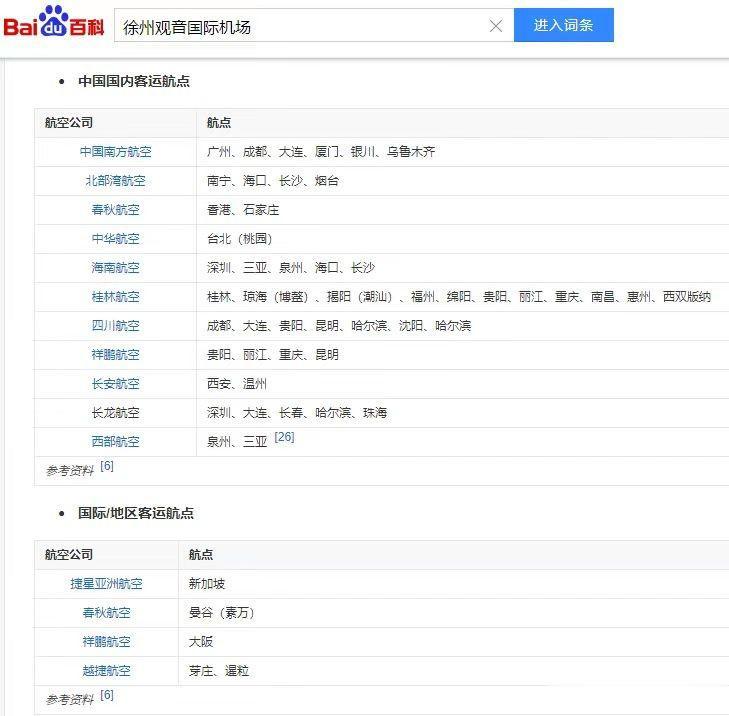
Task: Open the 西部航空 link
Action: click(115, 442)
